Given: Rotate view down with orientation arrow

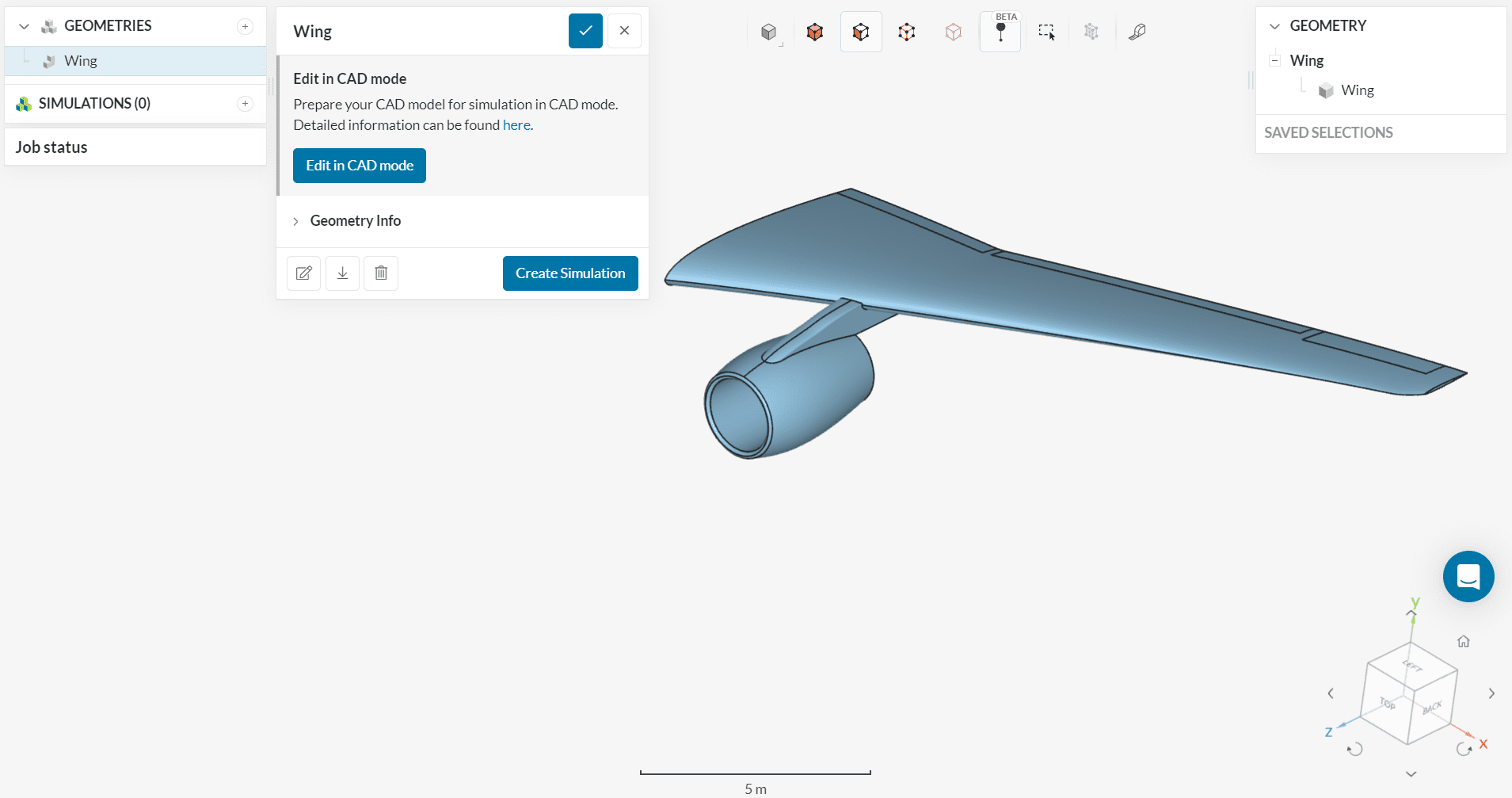Looking at the screenshot, I should [1411, 774].
